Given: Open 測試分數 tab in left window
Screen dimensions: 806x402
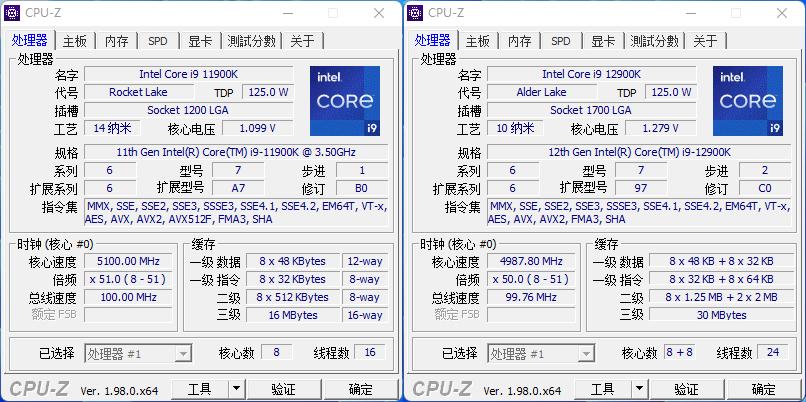Looking at the screenshot, I should pyautogui.click(x=251, y=41).
